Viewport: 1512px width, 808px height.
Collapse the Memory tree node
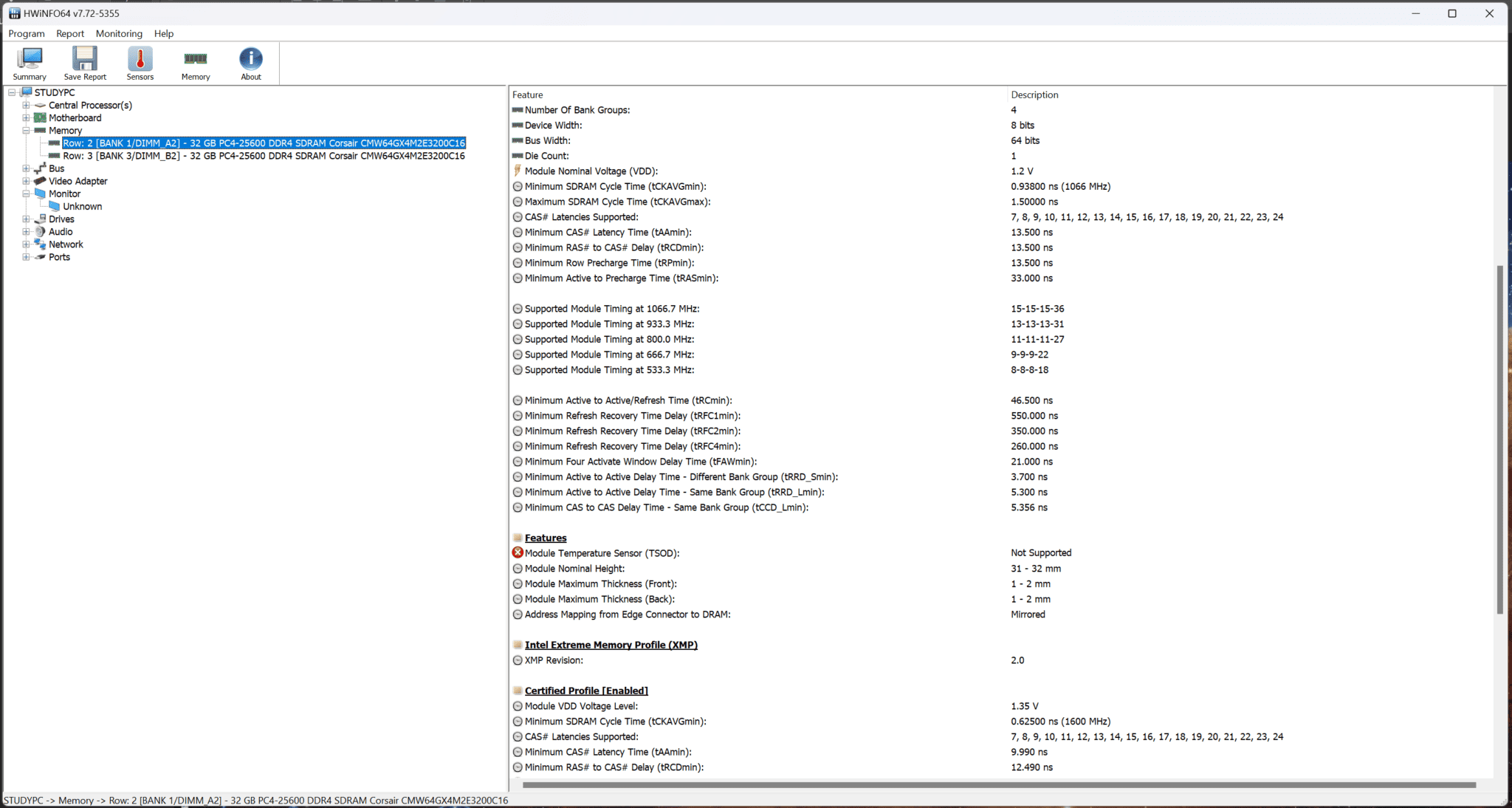tap(26, 131)
